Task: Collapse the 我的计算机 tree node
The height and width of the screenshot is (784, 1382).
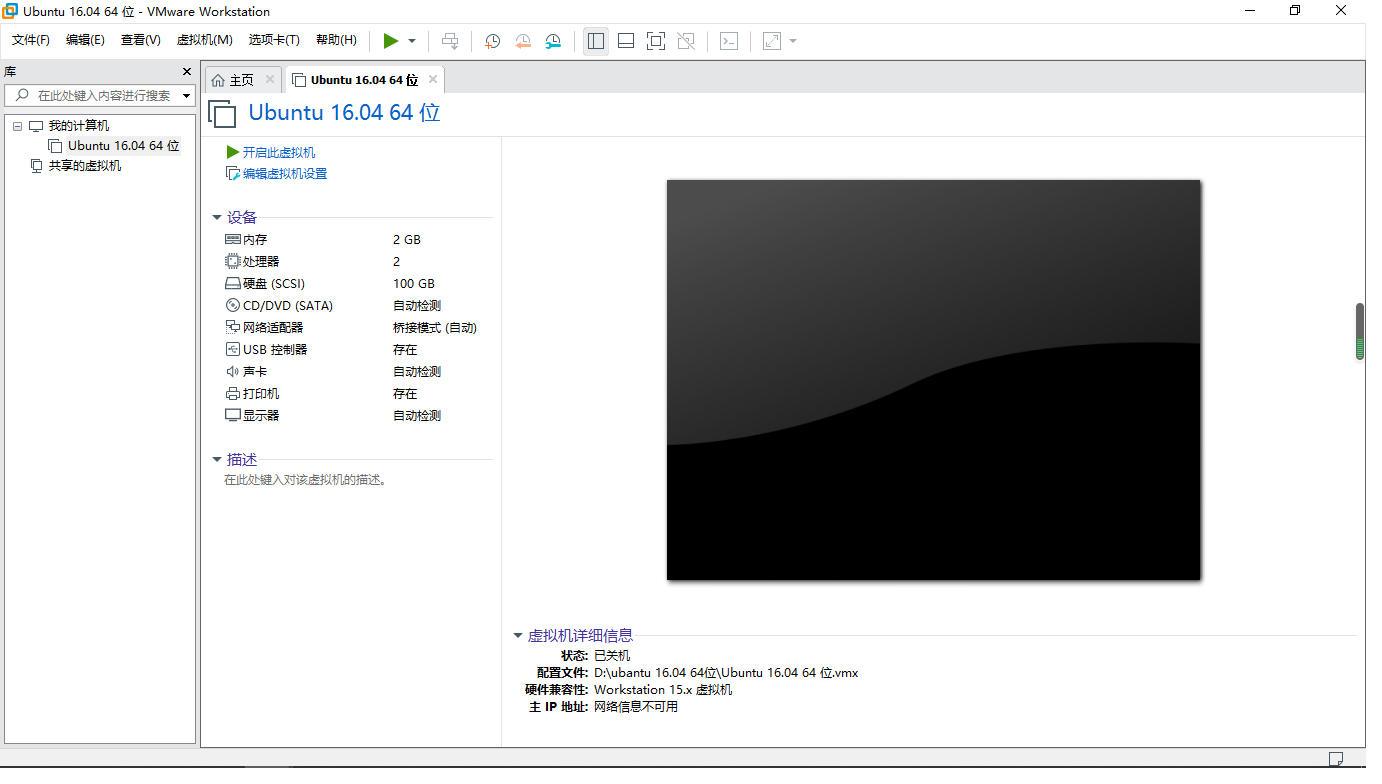Action: click(x=17, y=126)
